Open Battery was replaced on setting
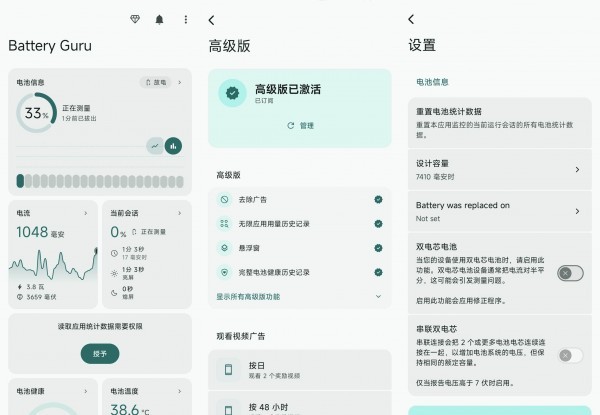 click(500, 211)
